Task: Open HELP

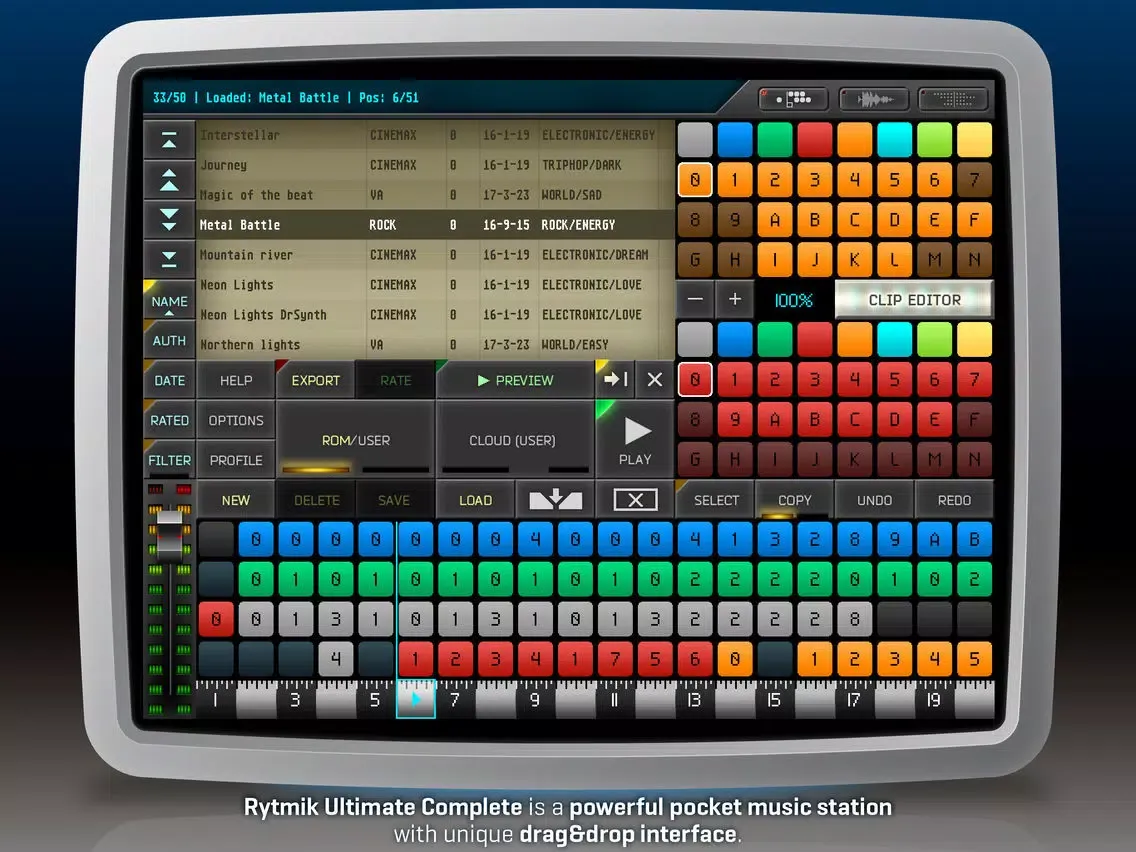Action: click(x=236, y=380)
